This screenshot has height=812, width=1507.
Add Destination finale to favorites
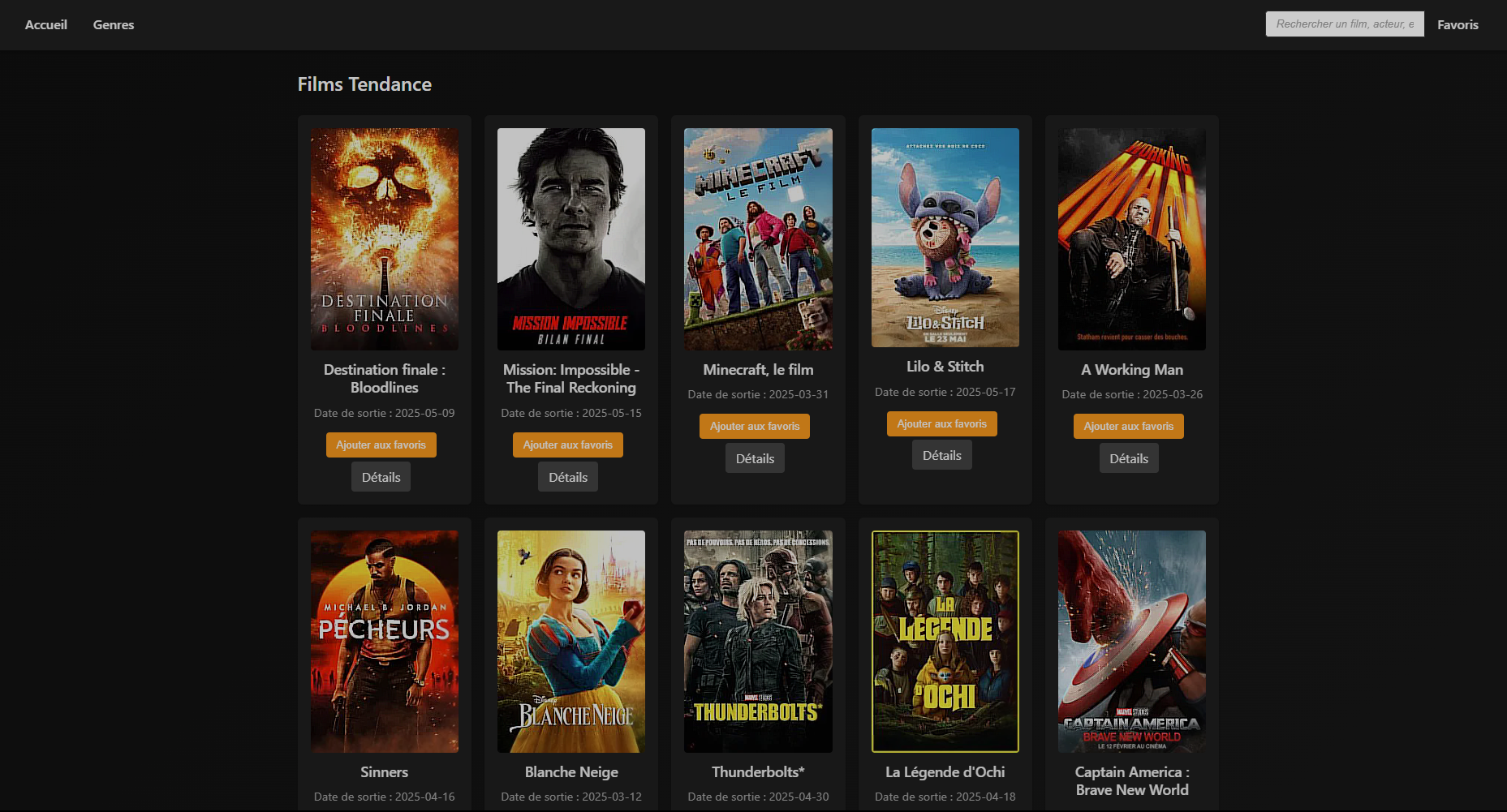click(381, 445)
